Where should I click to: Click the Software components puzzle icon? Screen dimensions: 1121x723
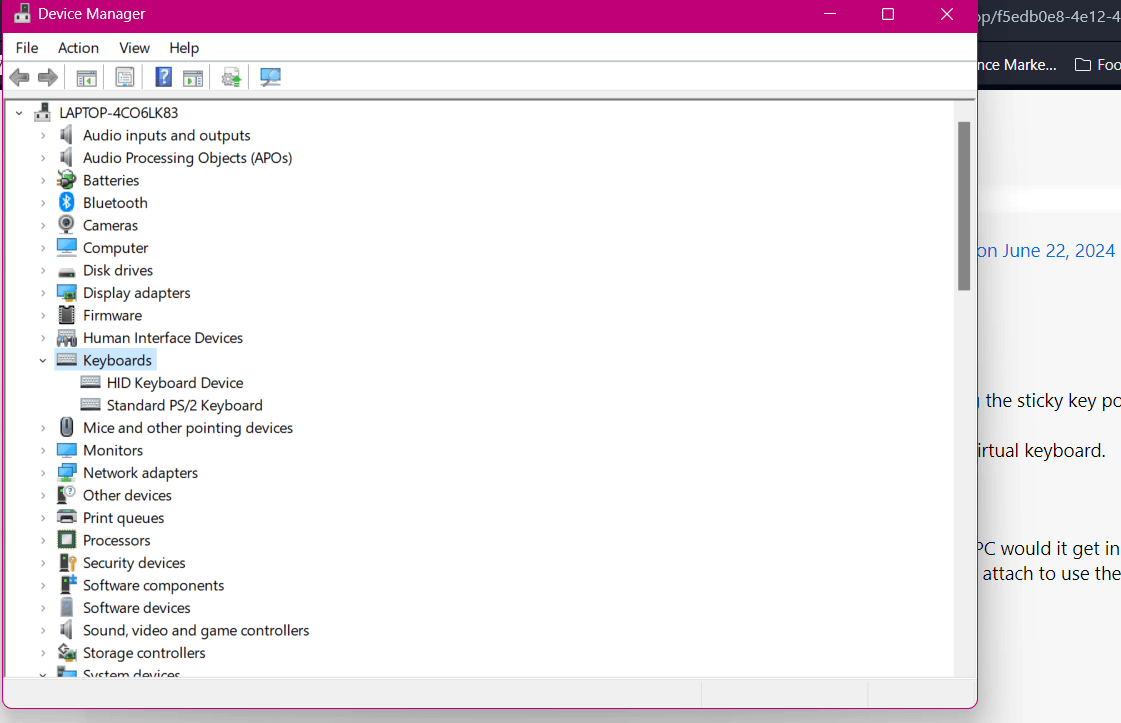pos(67,584)
